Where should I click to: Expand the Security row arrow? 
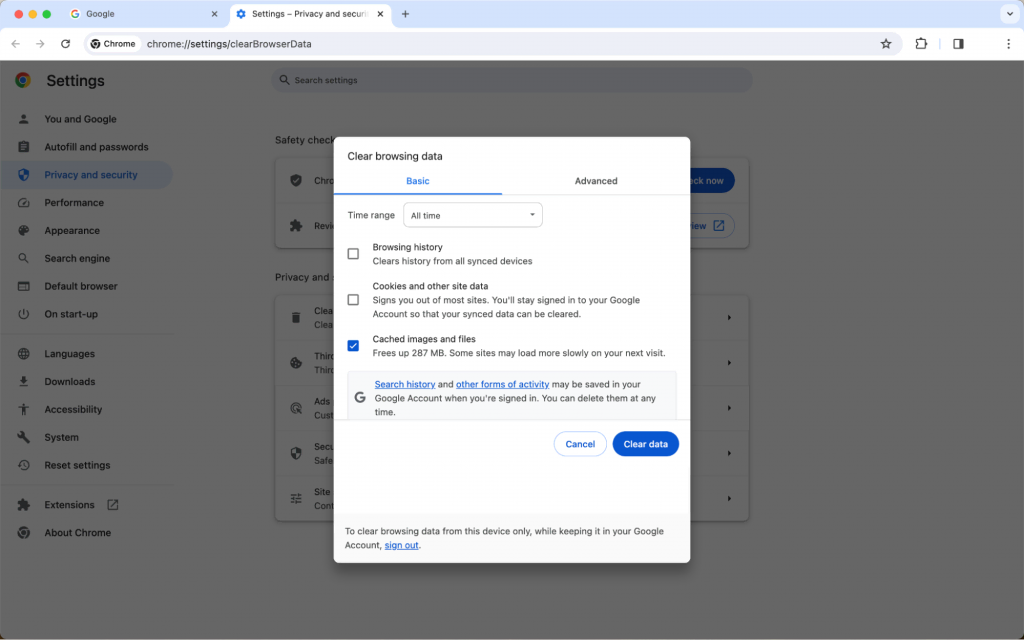[x=729, y=453]
